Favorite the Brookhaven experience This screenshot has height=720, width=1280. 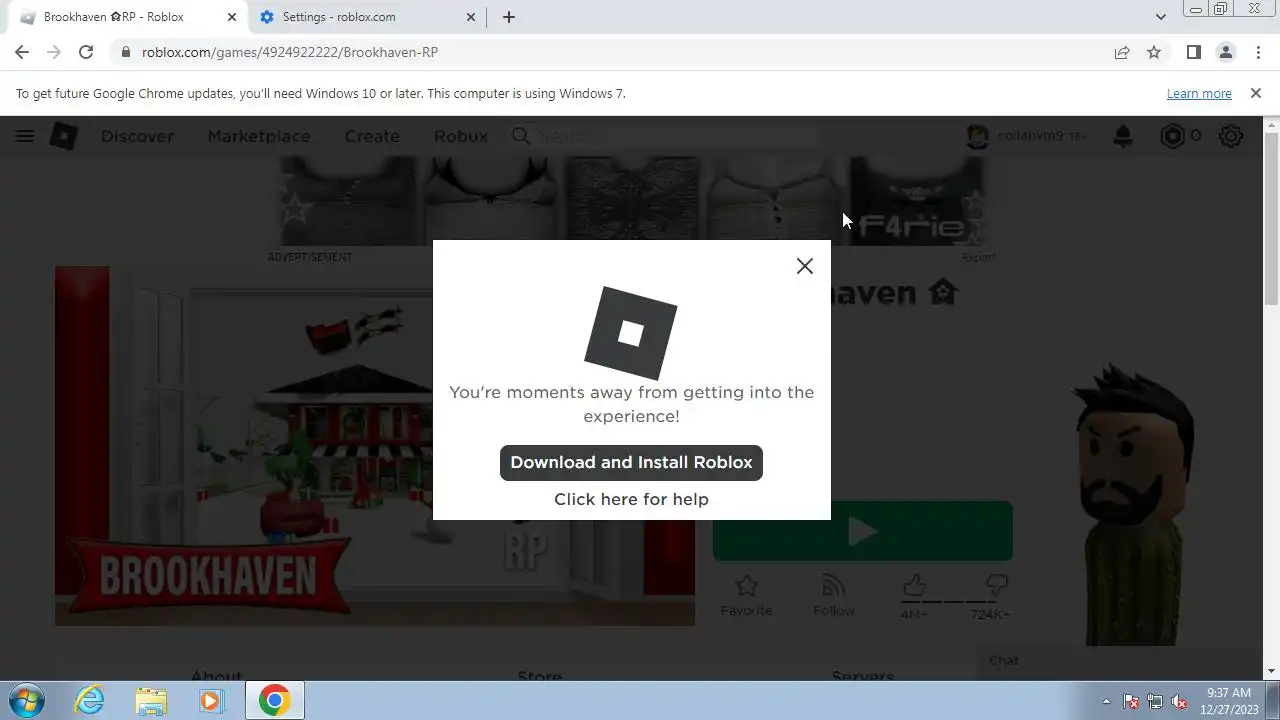point(746,595)
